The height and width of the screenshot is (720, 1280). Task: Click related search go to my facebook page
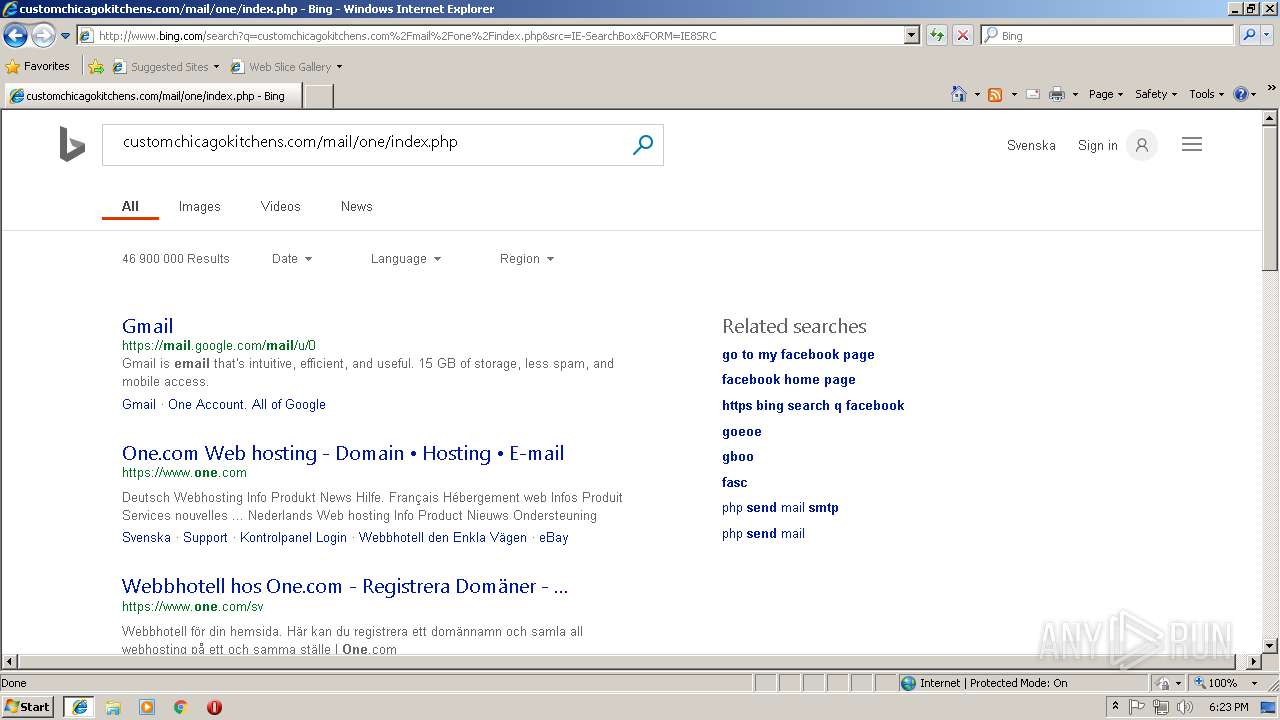coord(798,354)
